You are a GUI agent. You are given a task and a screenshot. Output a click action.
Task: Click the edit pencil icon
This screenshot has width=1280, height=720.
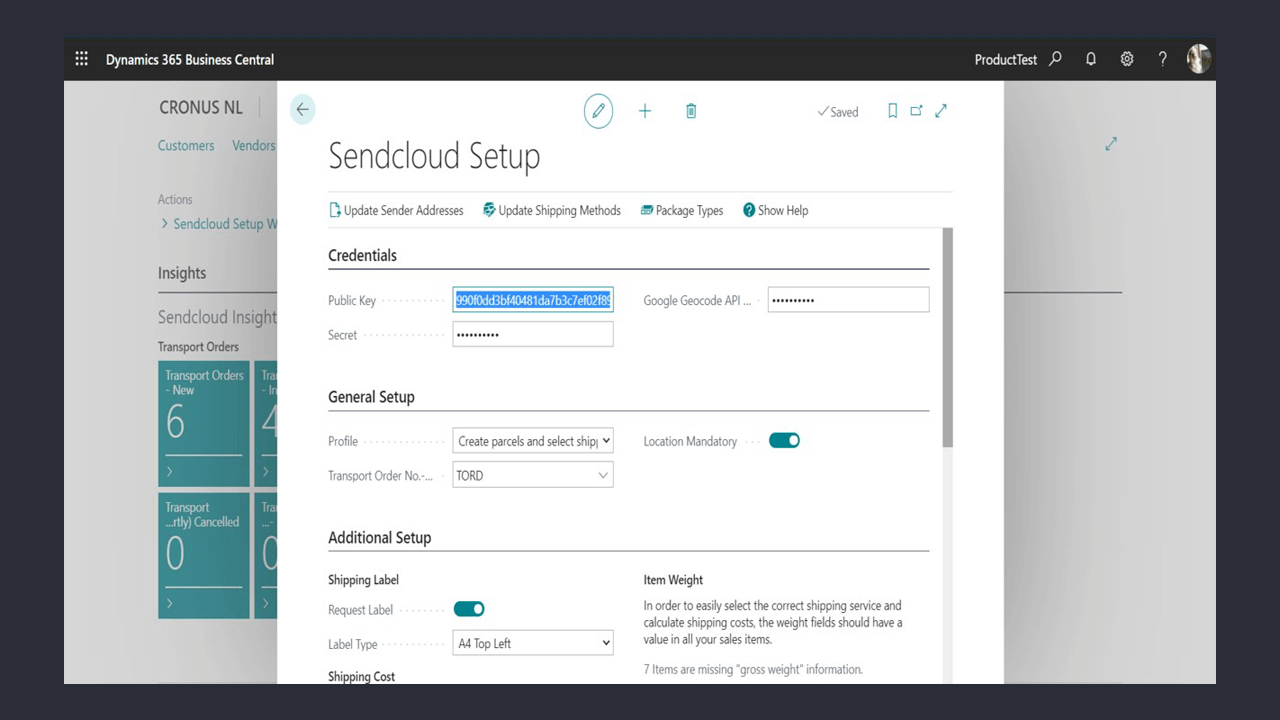(x=598, y=111)
